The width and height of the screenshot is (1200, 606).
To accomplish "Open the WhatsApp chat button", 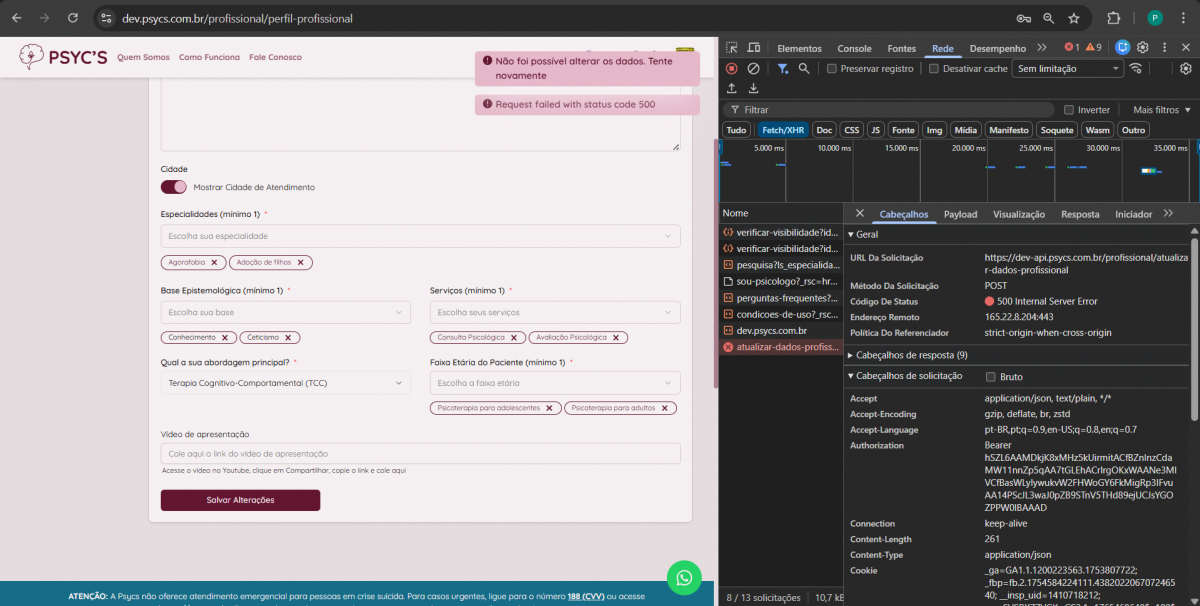I will 684,577.
